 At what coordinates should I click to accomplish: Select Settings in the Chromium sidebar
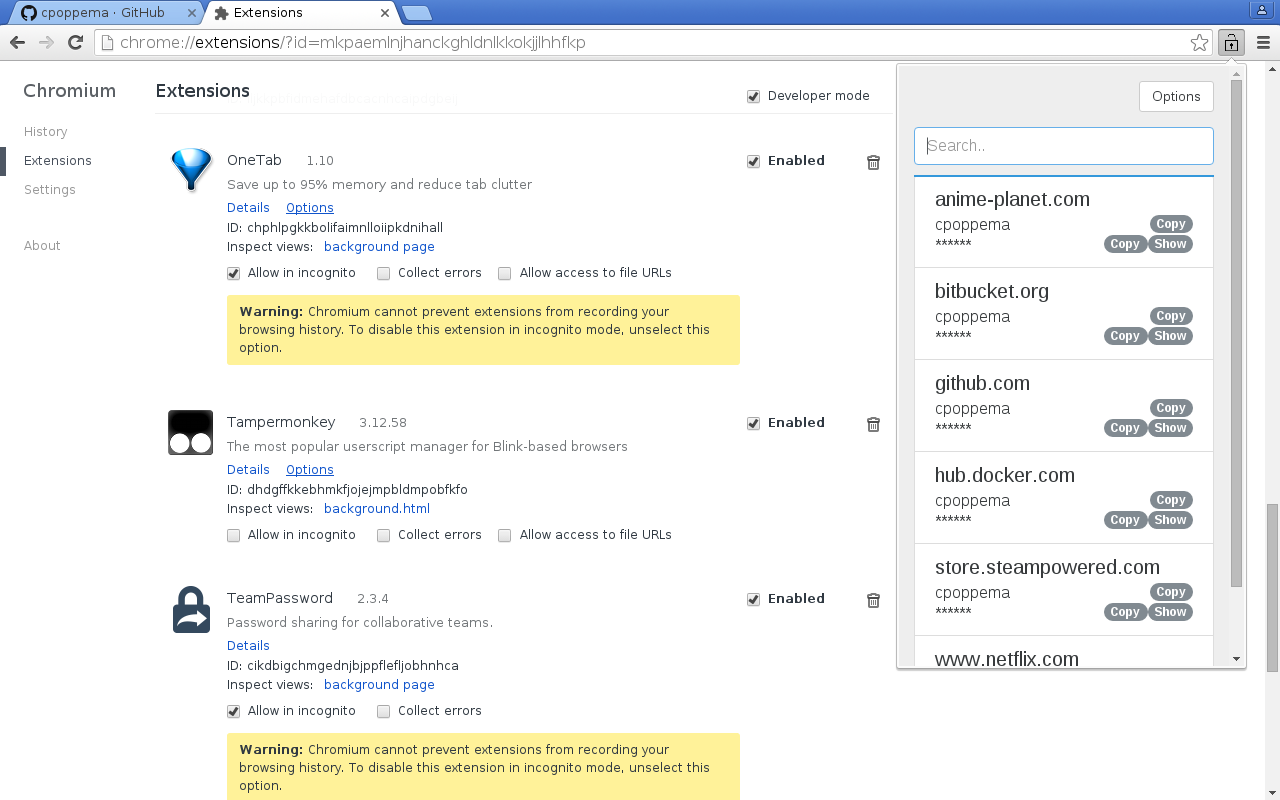pos(50,189)
